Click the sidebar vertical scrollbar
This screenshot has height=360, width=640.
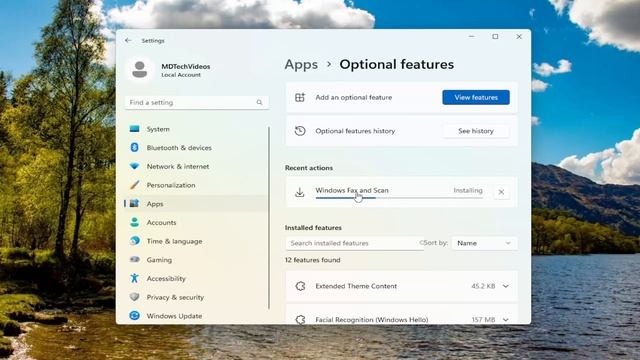pos(269,218)
